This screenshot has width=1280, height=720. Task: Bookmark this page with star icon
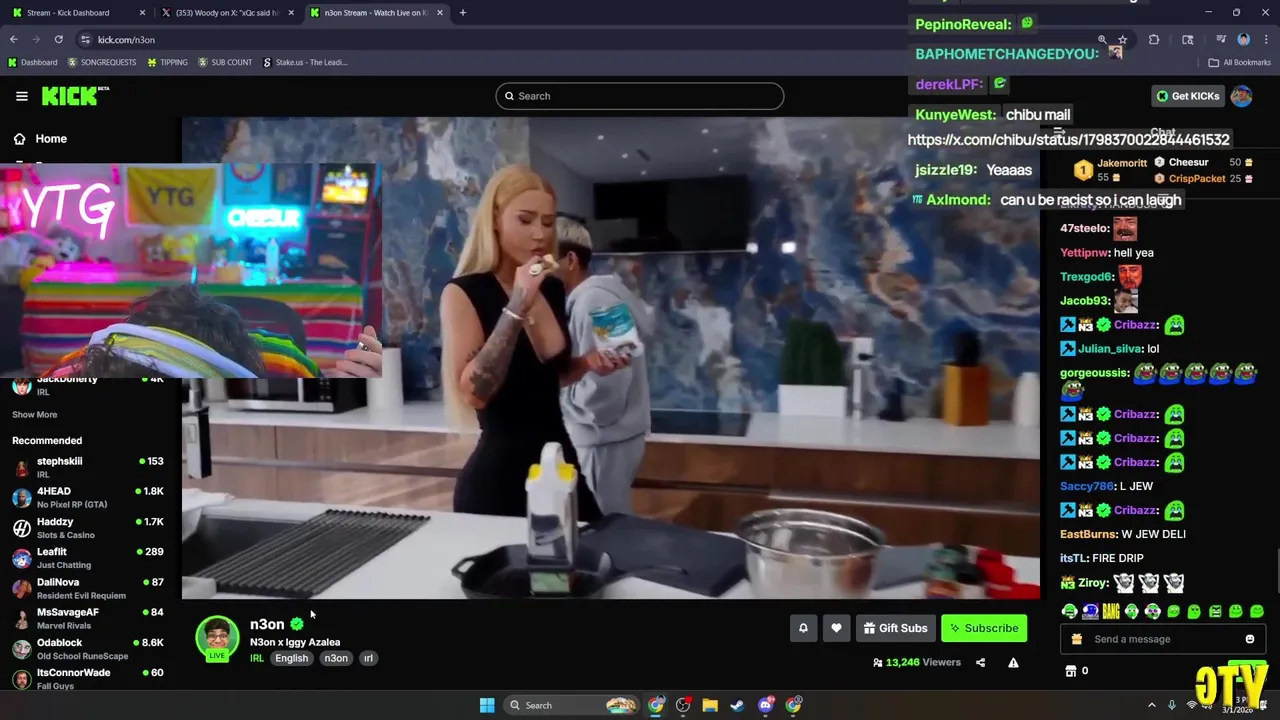click(x=1122, y=39)
